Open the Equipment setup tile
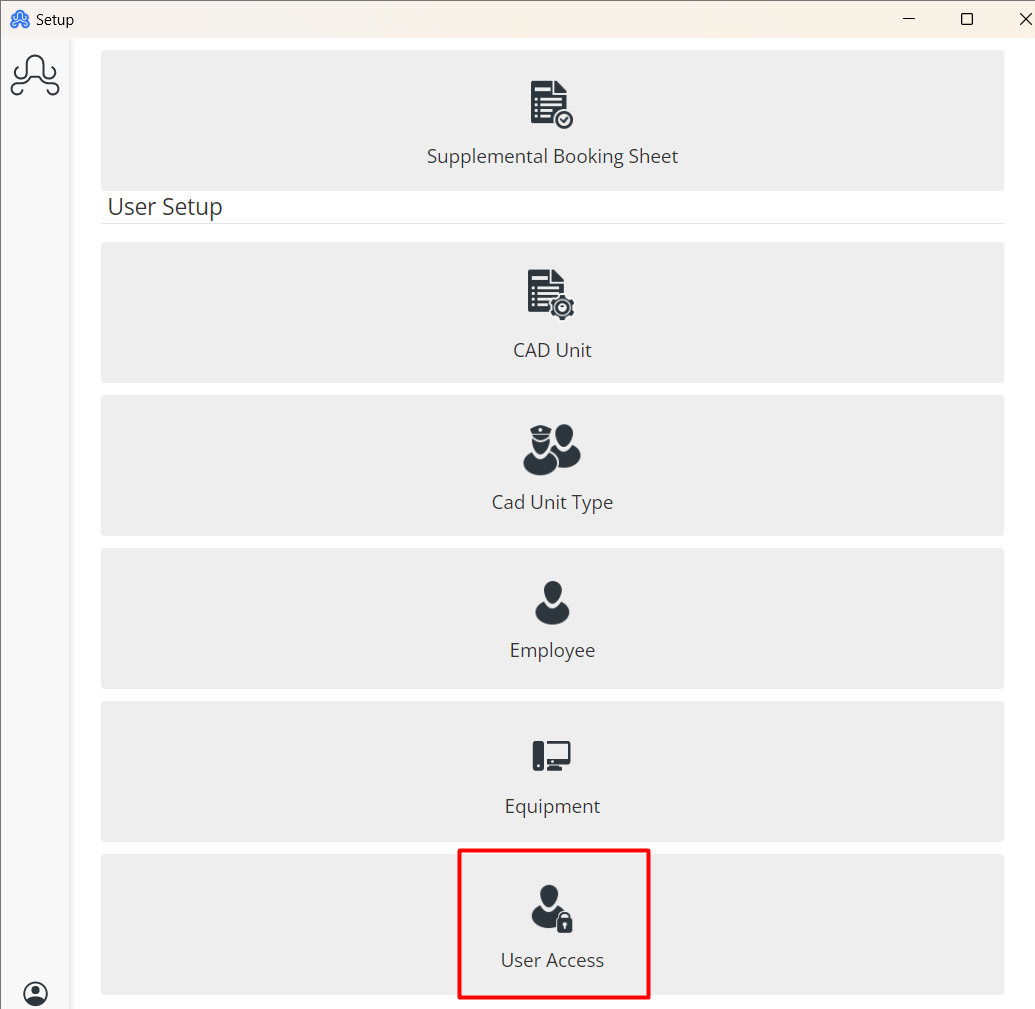 click(552, 771)
